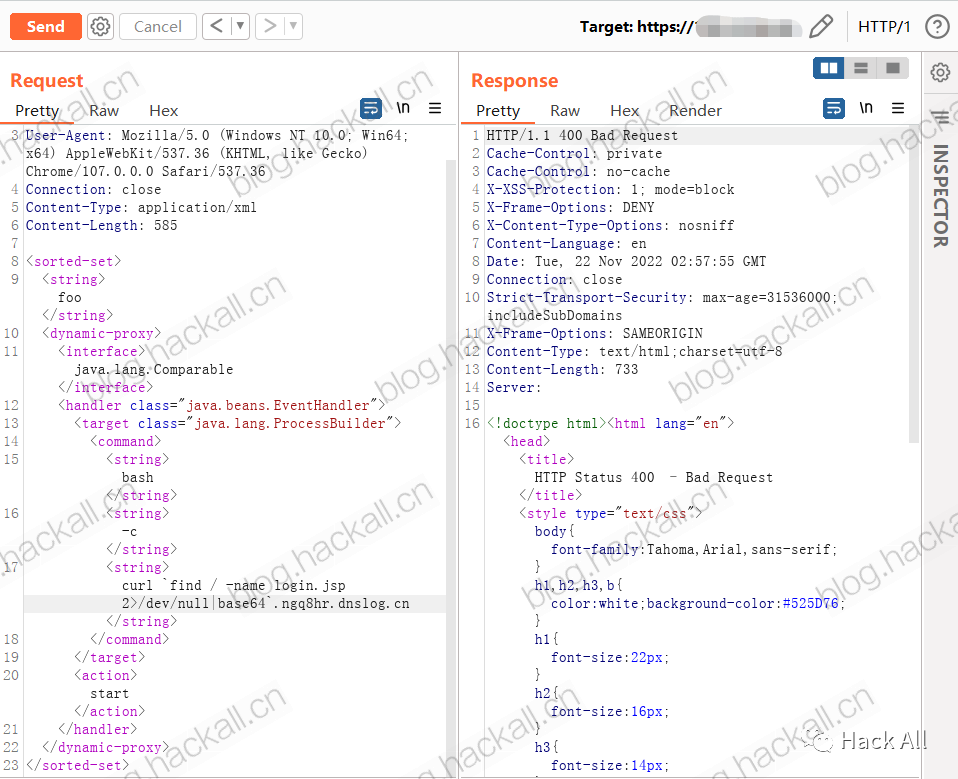Click the java.beans.EventHandler handler line
The width and height of the screenshot is (958, 779).
(x=222, y=406)
